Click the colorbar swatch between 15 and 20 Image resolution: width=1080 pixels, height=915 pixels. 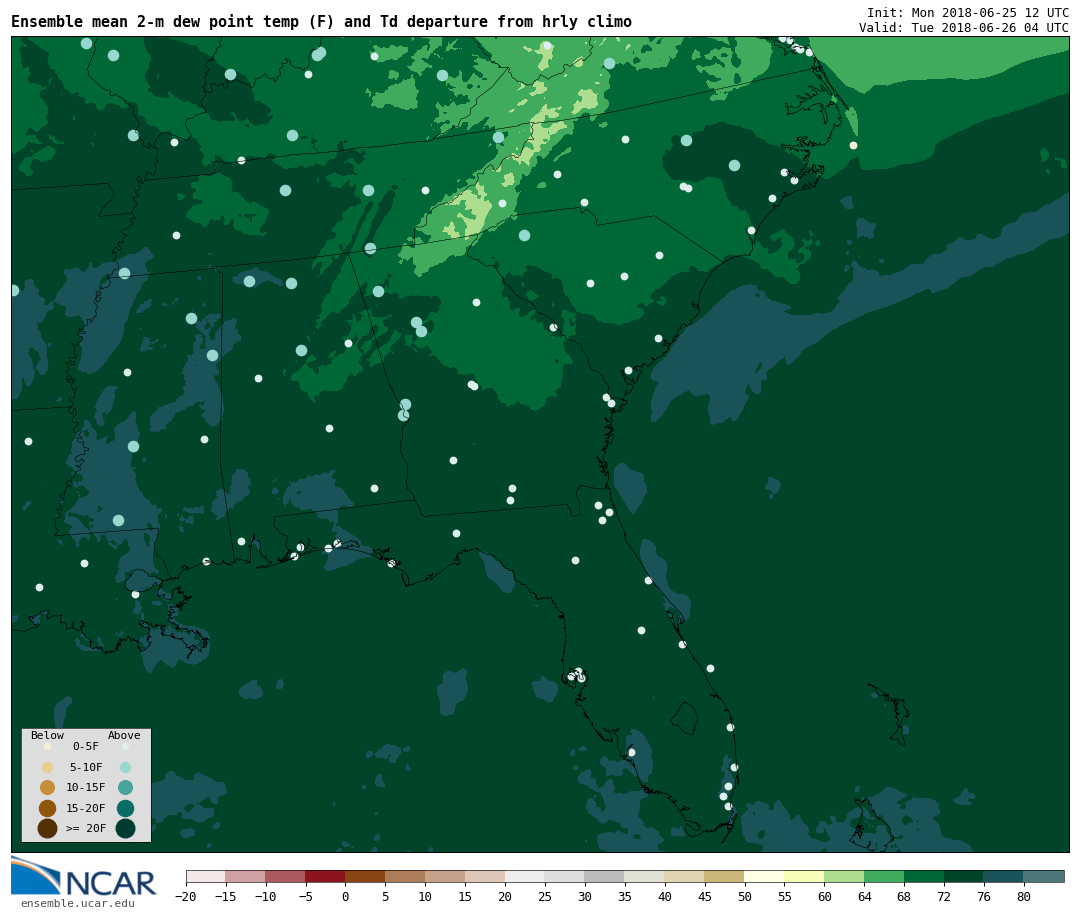click(x=486, y=877)
